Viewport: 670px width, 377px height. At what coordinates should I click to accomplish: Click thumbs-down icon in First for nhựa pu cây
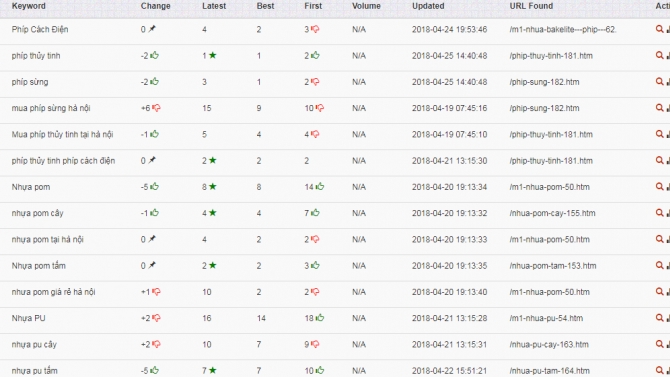point(315,344)
